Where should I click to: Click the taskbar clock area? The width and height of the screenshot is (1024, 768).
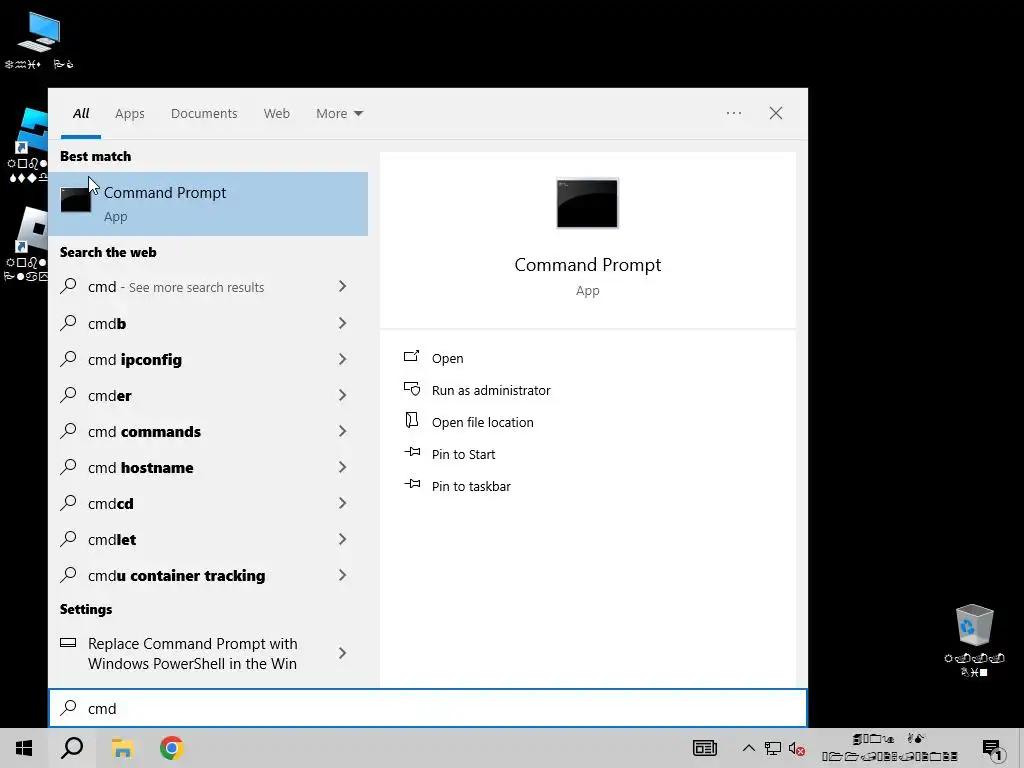click(889, 748)
